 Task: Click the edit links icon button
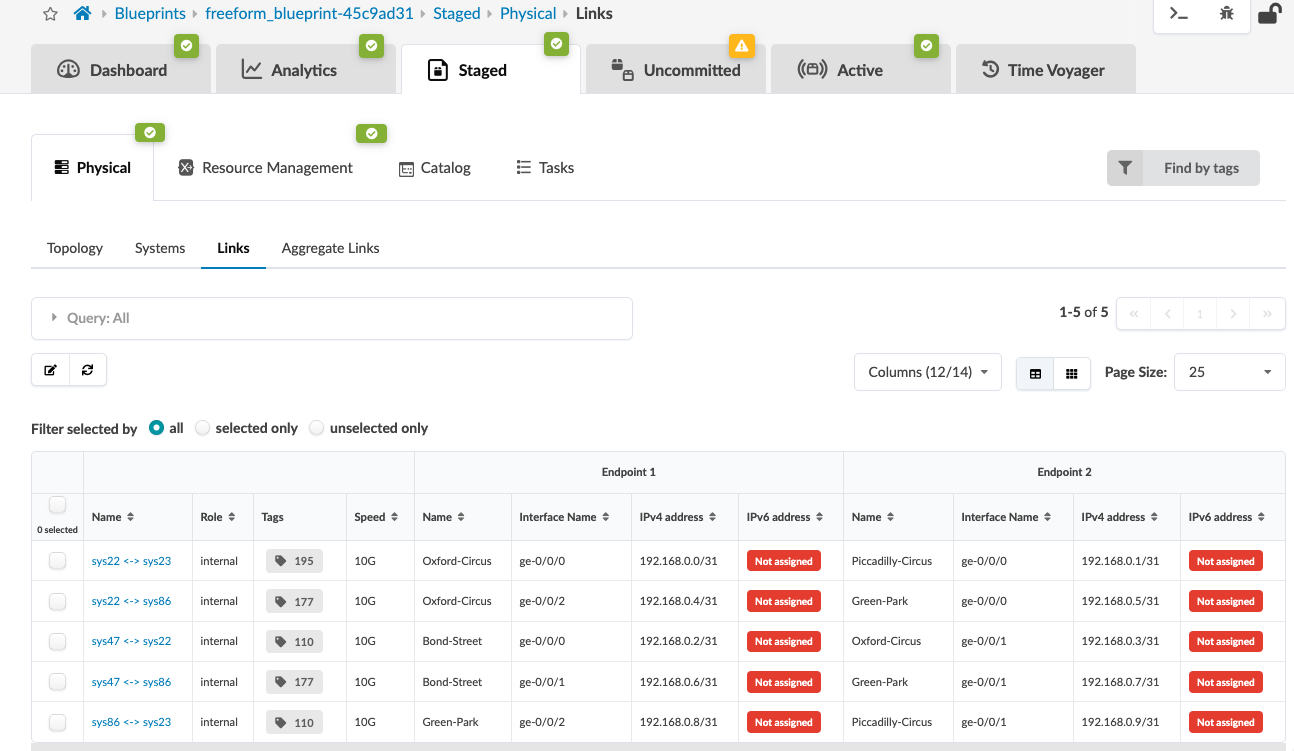pyautogui.click(x=51, y=370)
